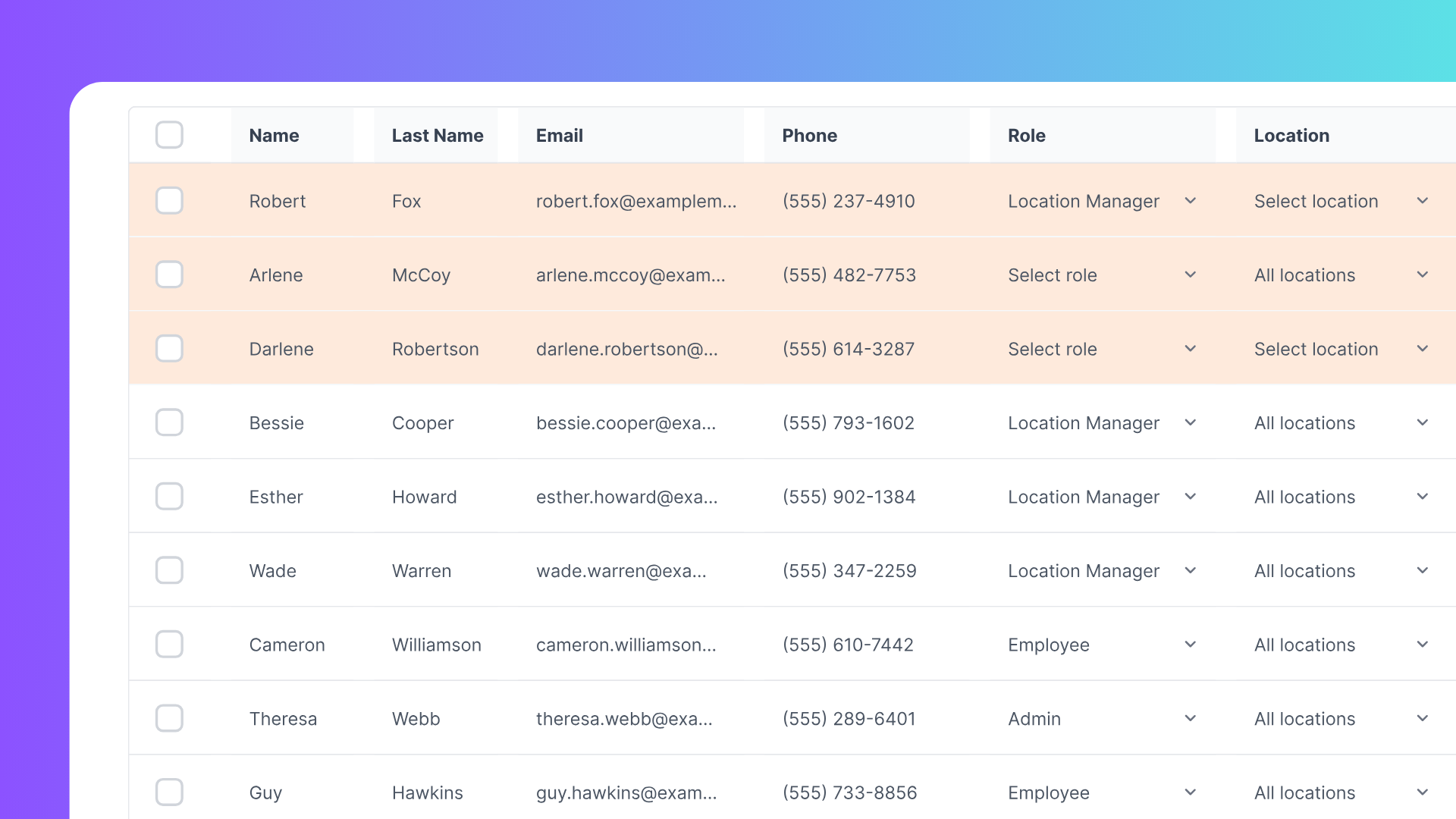1456x819 pixels.
Task: Open Robert Fox's role chevron
Action: [1190, 201]
